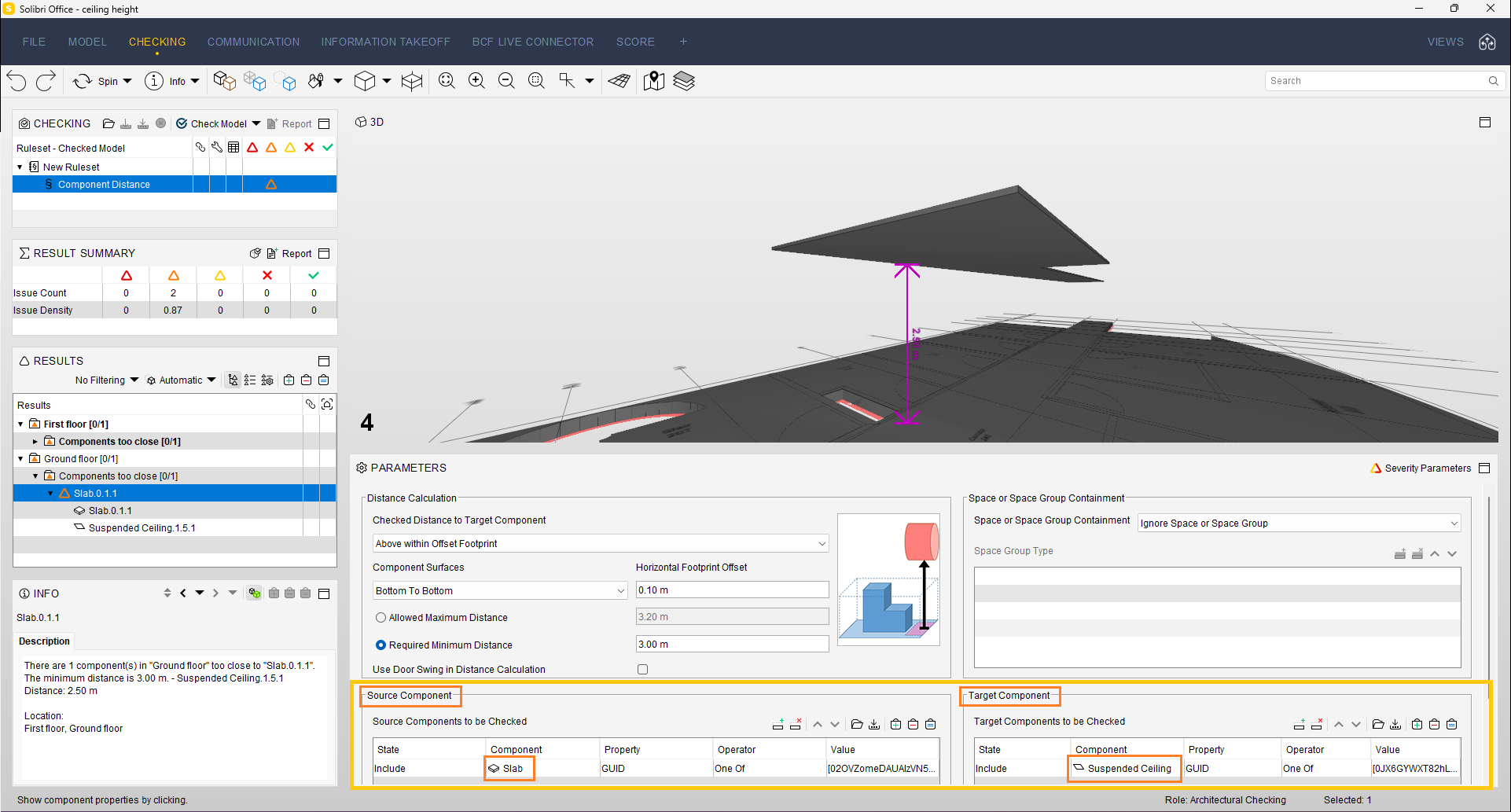The image size is (1511, 812).
Task: Select Required Minimum Distance radio button
Action: pyautogui.click(x=381, y=645)
